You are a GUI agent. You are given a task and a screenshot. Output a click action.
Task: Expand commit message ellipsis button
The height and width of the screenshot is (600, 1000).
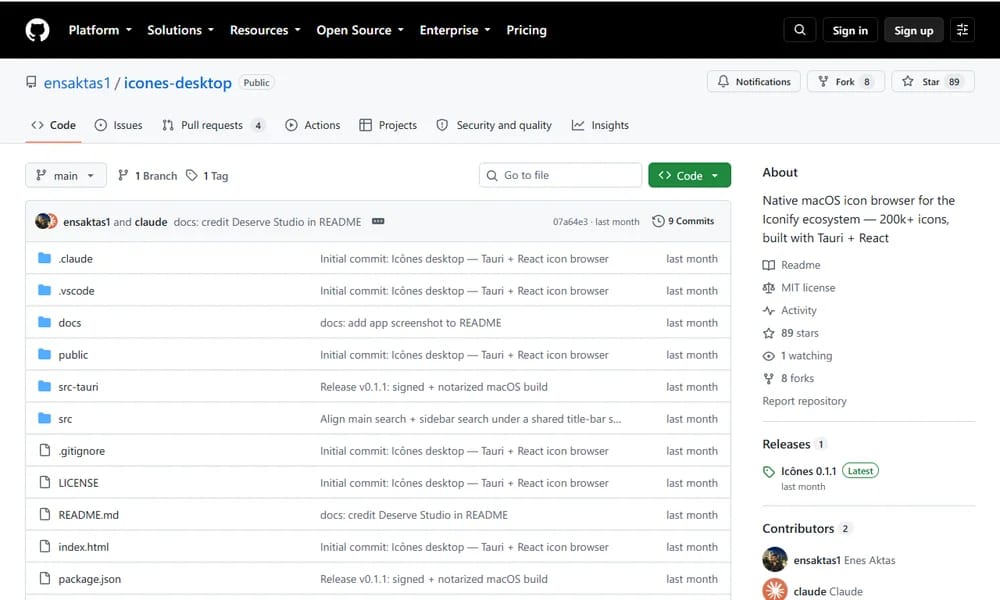pos(378,221)
